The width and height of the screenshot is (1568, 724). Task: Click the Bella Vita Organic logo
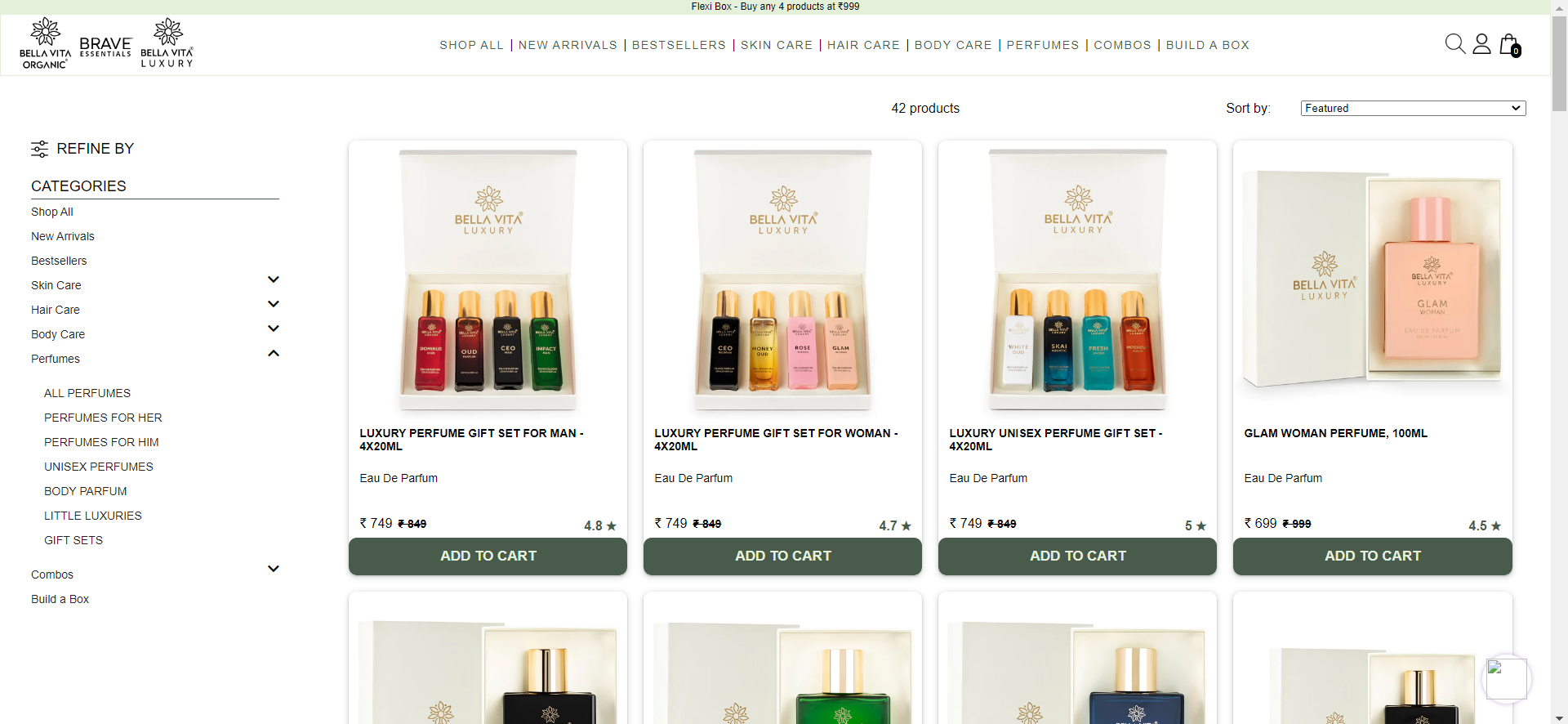point(45,43)
